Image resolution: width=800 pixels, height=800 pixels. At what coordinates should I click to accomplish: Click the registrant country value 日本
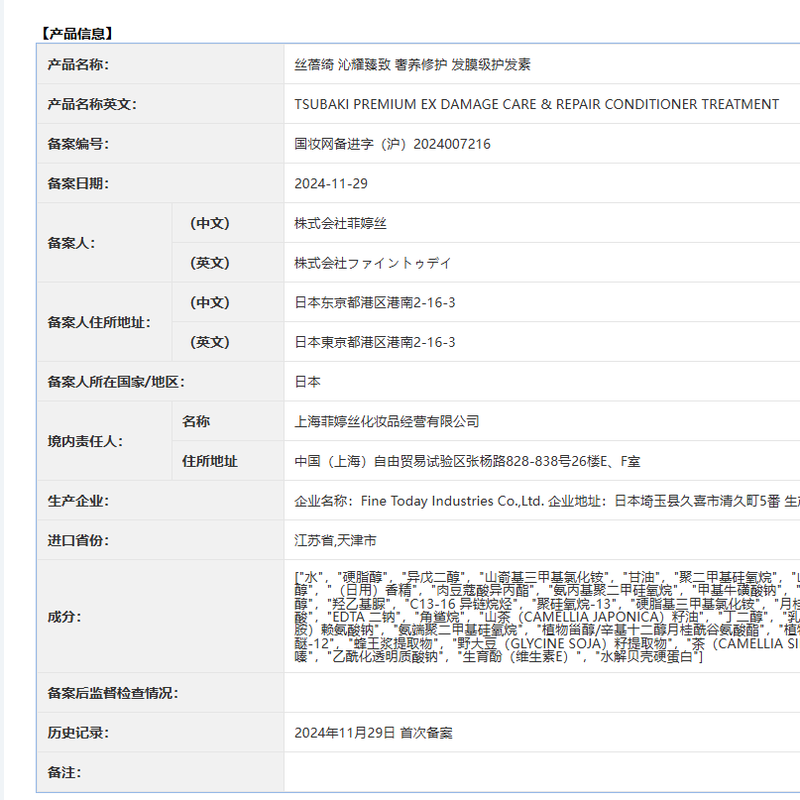[307, 381]
